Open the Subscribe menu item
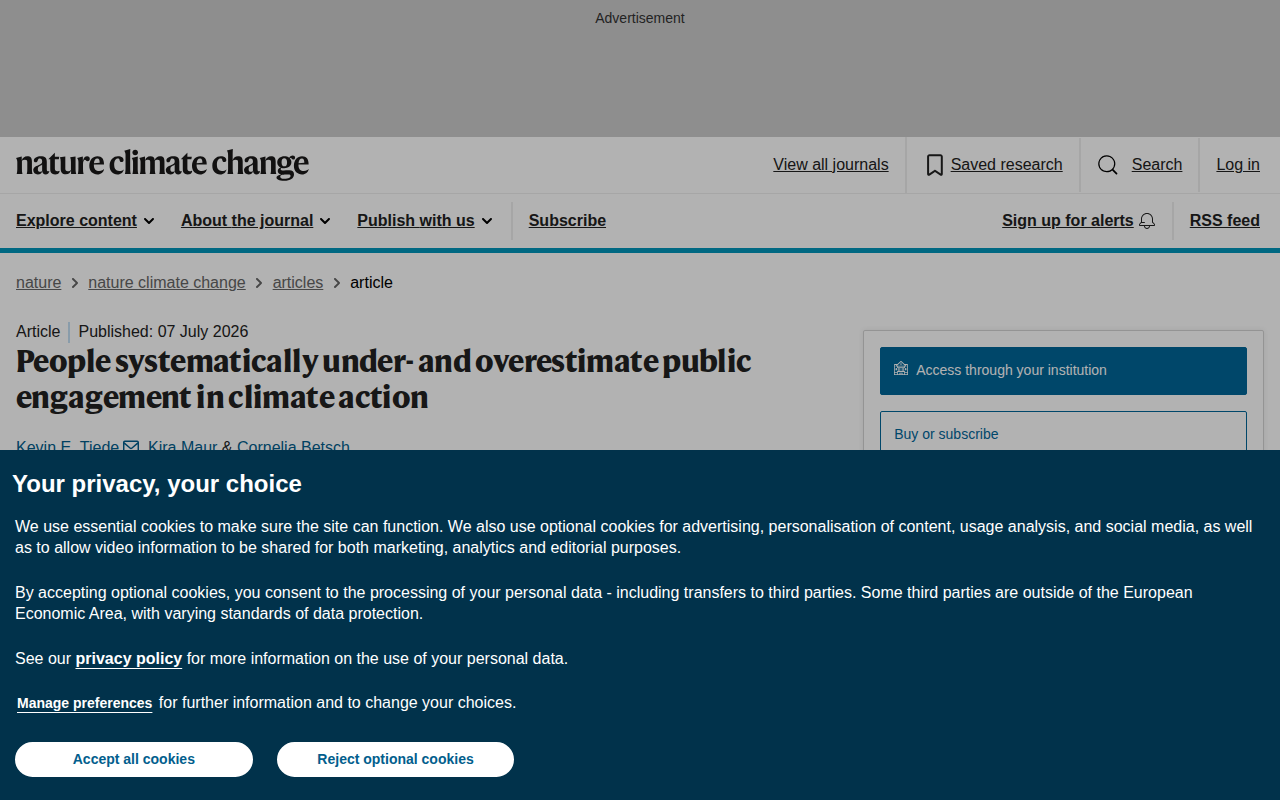 [567, 221]
